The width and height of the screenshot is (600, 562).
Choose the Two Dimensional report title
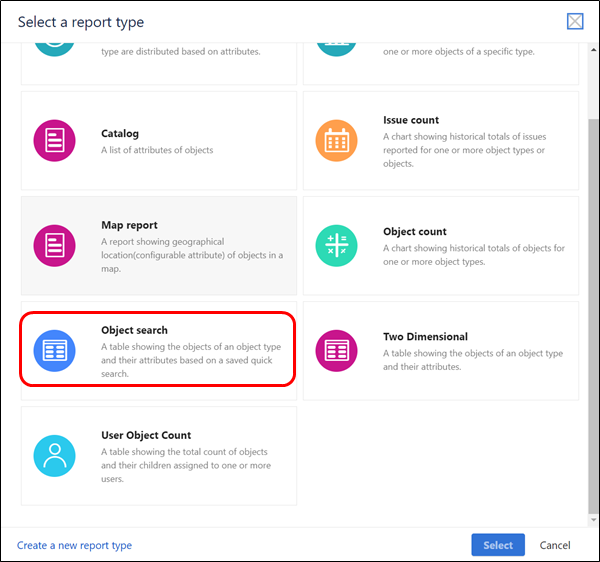(x=426, y=337)
